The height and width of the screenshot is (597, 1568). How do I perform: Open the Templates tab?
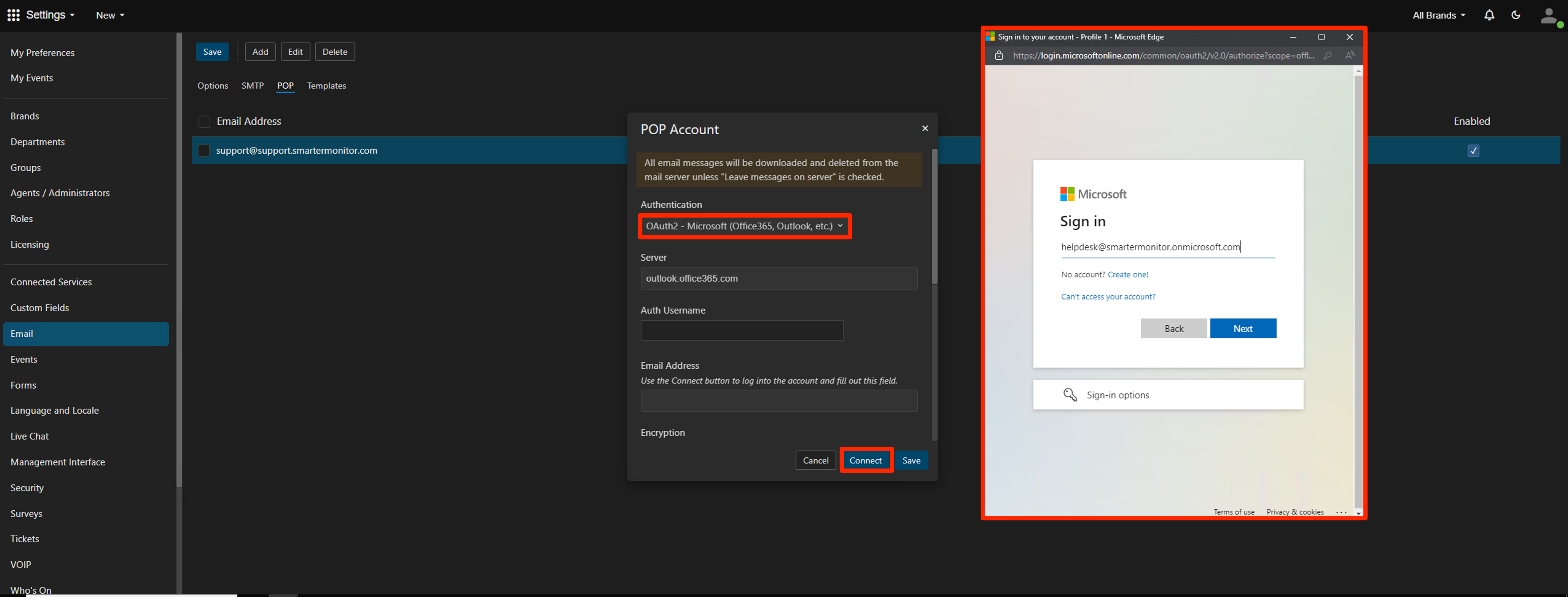[x=326, y=85]
